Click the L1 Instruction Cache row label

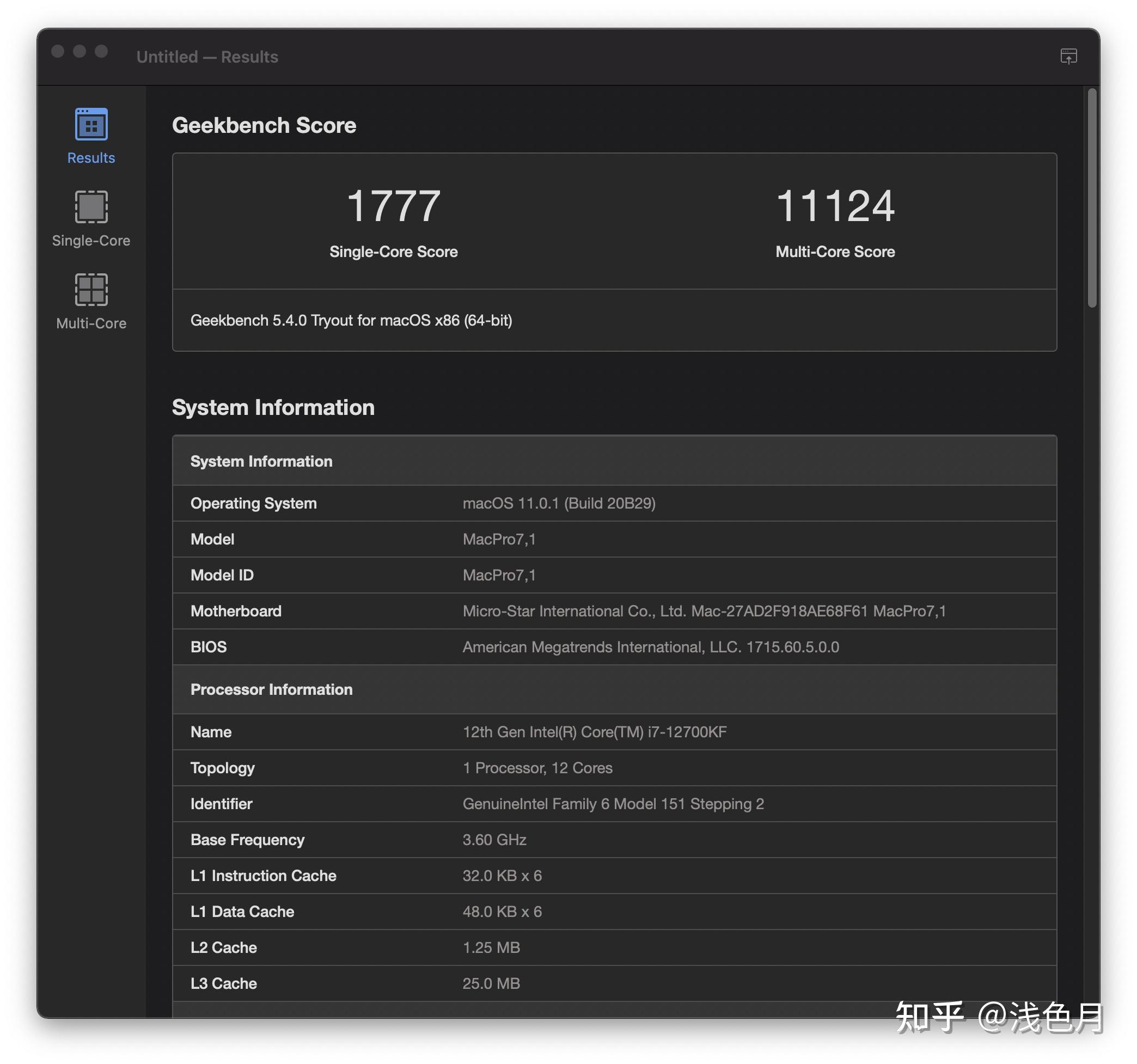pyautogui.click(x=263, y=876)
